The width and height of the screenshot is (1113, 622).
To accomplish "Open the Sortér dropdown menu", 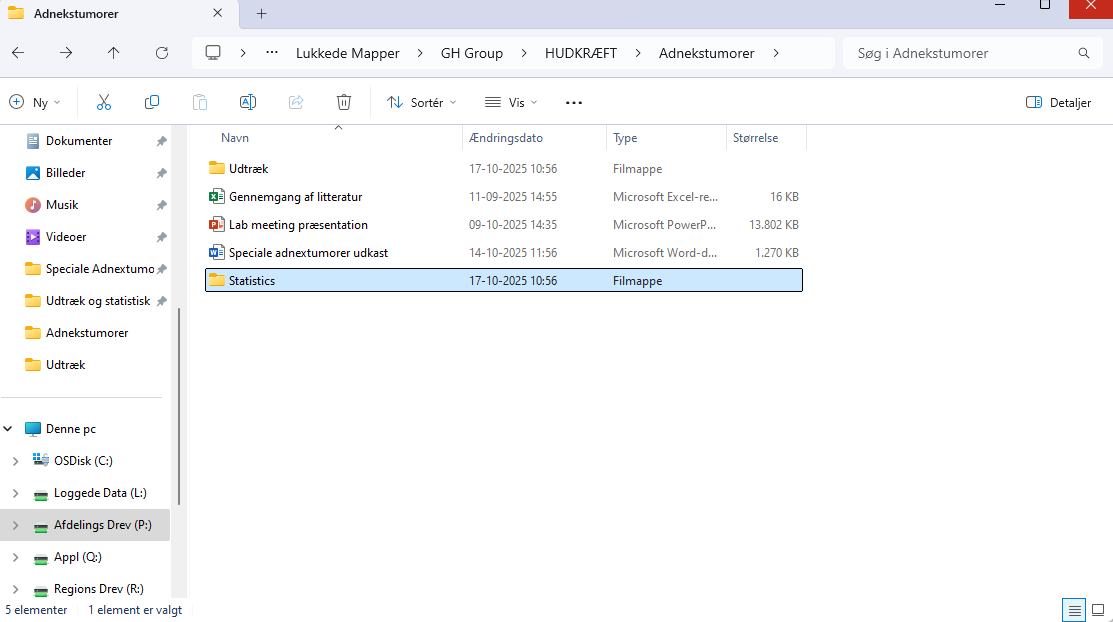I will 421,102.
